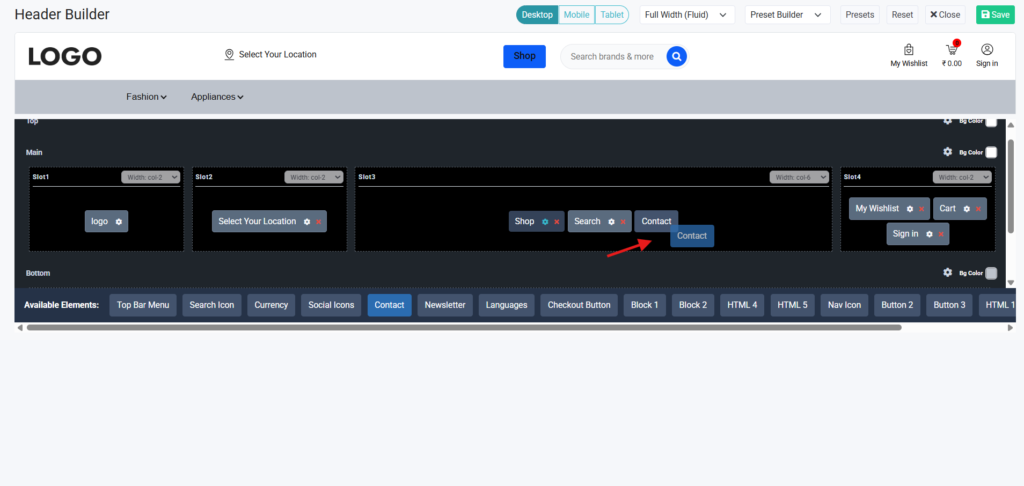Select HTML 4 available element

point(743,305)
